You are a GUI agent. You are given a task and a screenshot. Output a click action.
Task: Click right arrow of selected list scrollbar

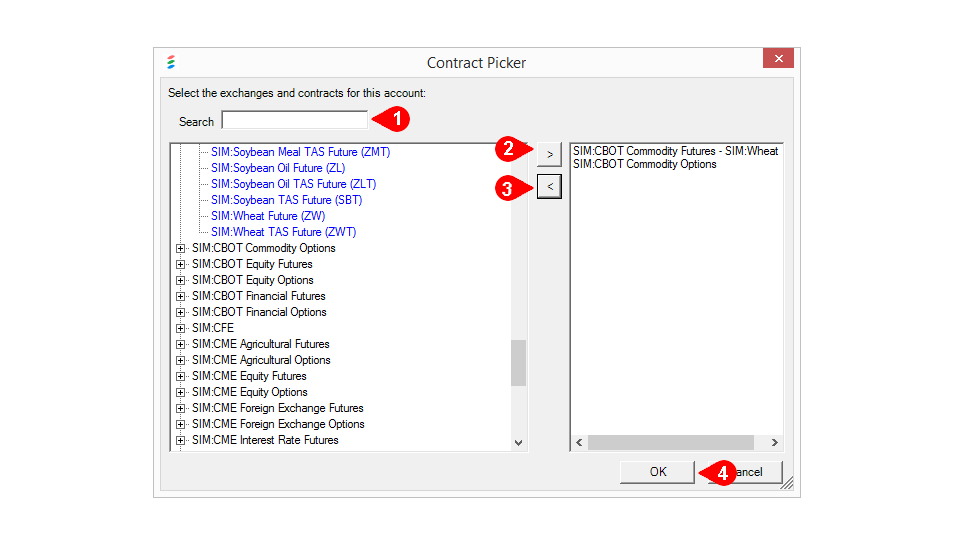pos(774,442)
